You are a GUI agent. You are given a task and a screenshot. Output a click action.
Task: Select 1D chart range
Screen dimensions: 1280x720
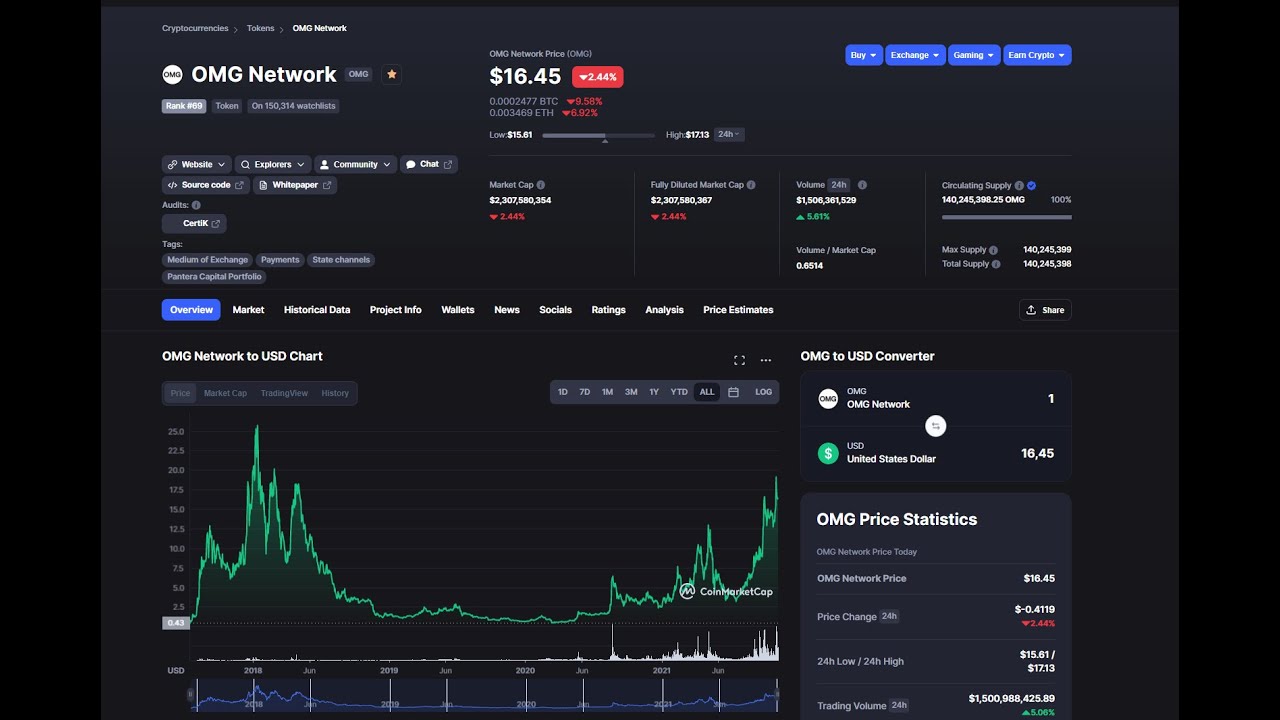point(562,392)
